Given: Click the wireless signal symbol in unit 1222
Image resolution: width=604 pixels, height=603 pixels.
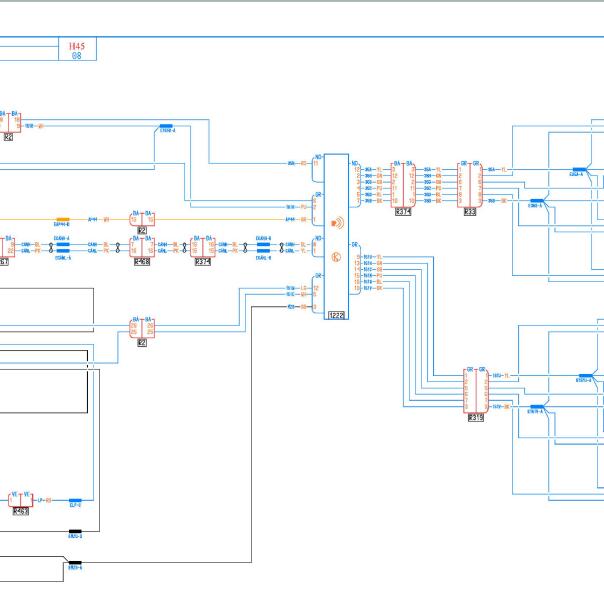Looking at the screenshot, I should [x=337, y=223].
